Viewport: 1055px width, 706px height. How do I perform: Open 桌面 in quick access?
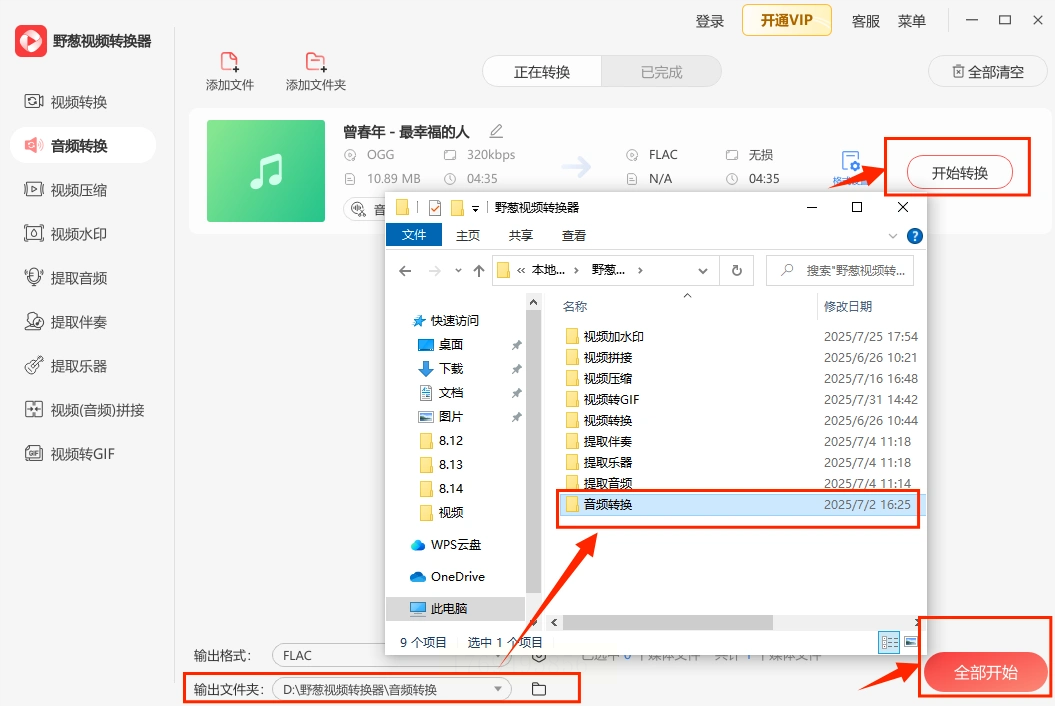pyautogui.click(x=441, y=345)
